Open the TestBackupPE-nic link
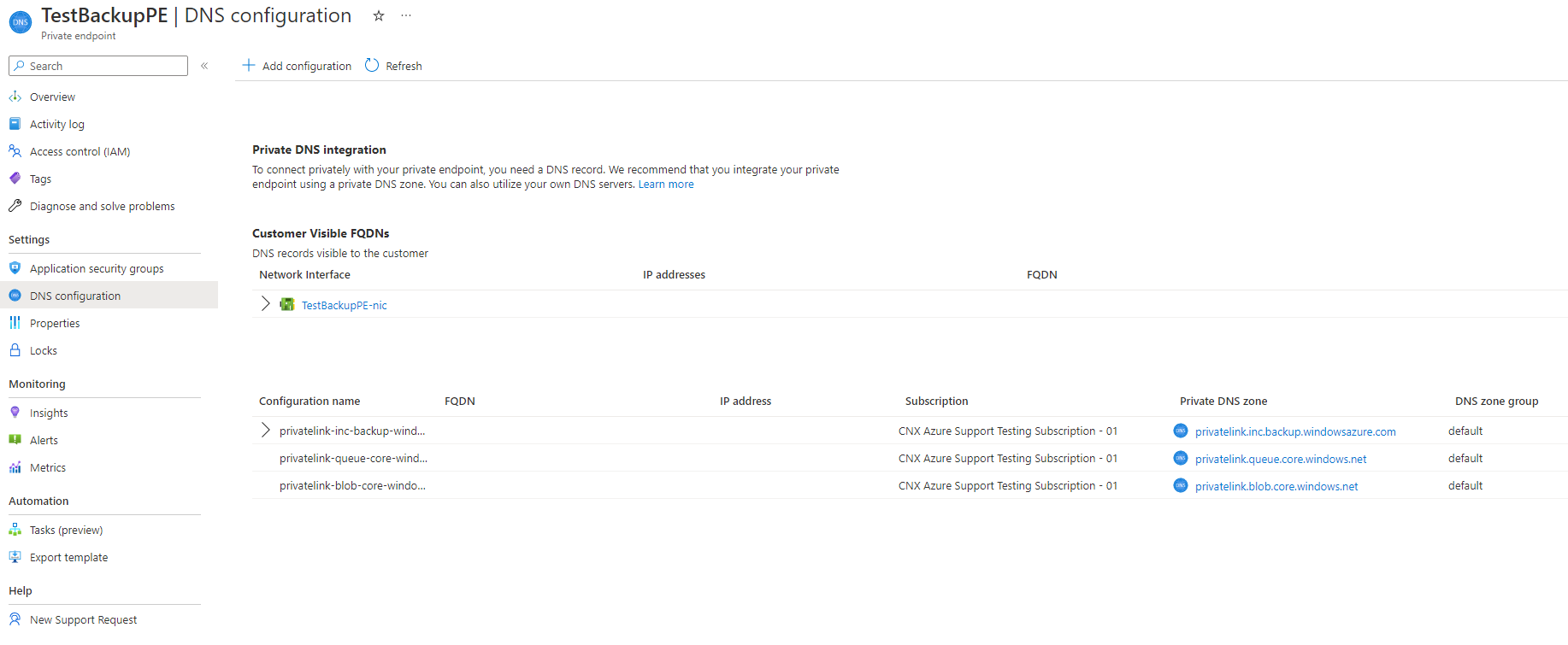This screenshot has height=645, width=1568. [x=344, y=306]
